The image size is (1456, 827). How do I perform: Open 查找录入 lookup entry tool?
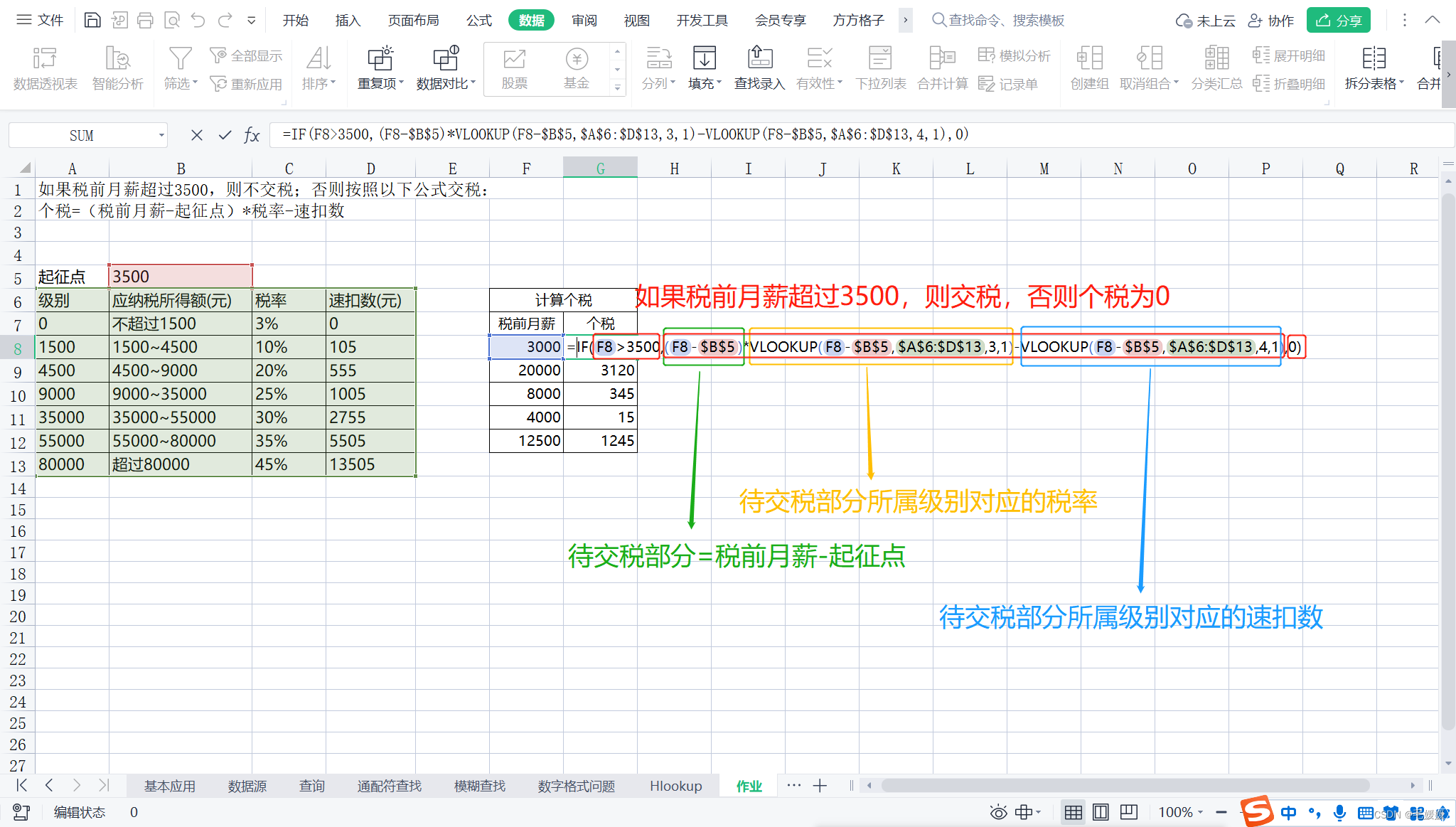coord(759,68)
